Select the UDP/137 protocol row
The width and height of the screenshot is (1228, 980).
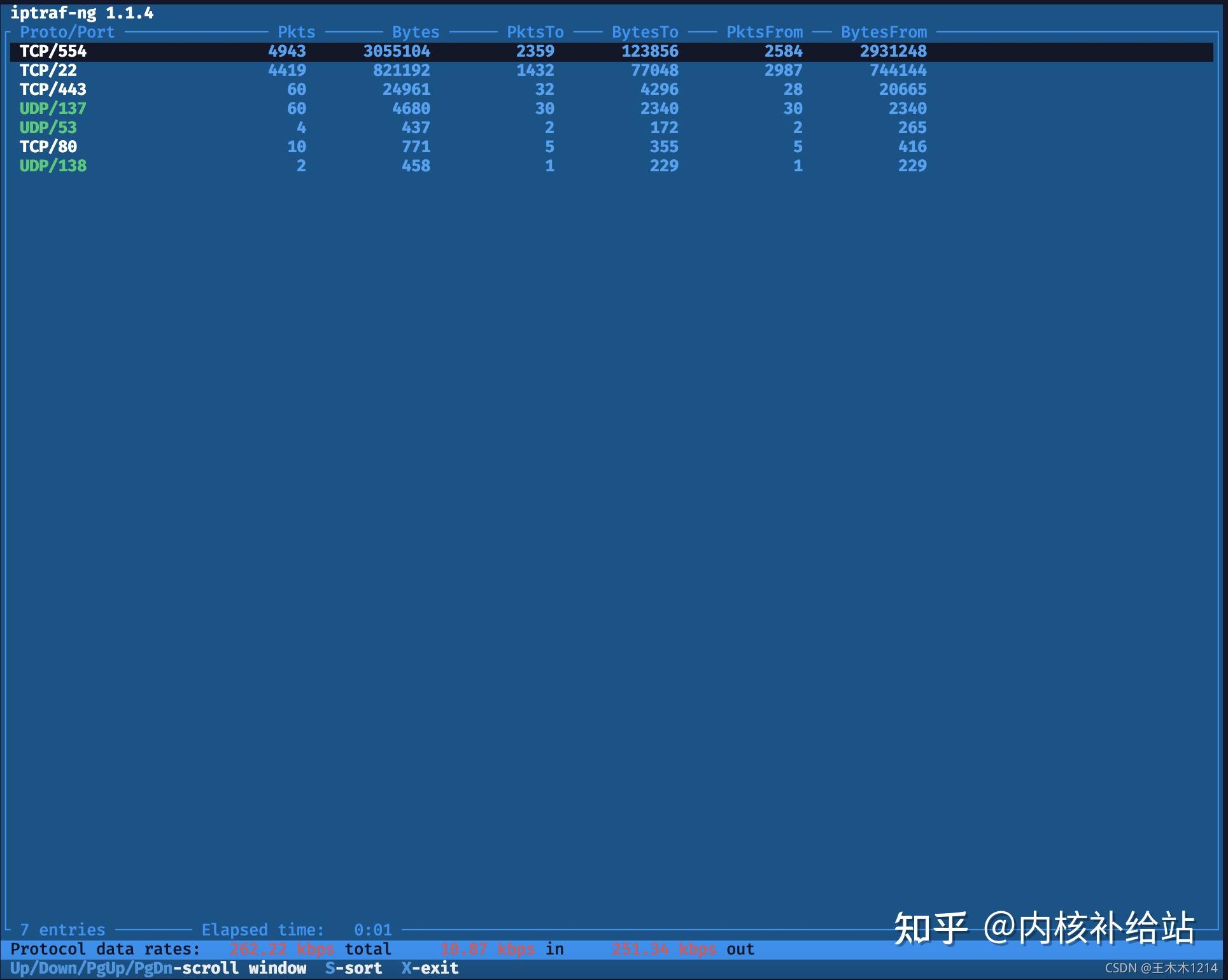click(611, 109)
